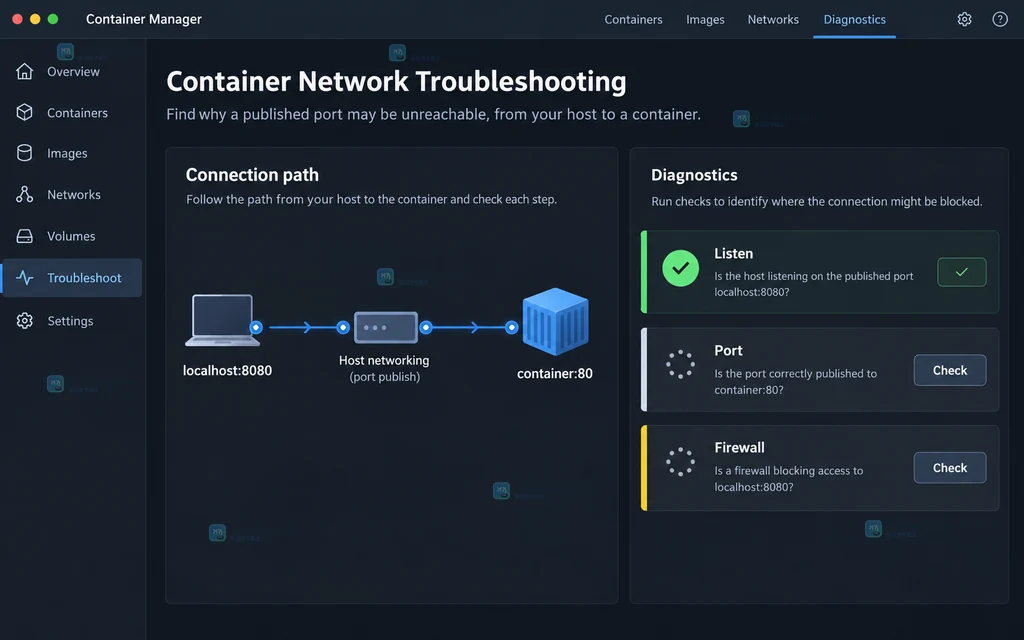Click the green Listen passed status icon
This screenshot has height=640, width=1024.
tap(680, 268)
